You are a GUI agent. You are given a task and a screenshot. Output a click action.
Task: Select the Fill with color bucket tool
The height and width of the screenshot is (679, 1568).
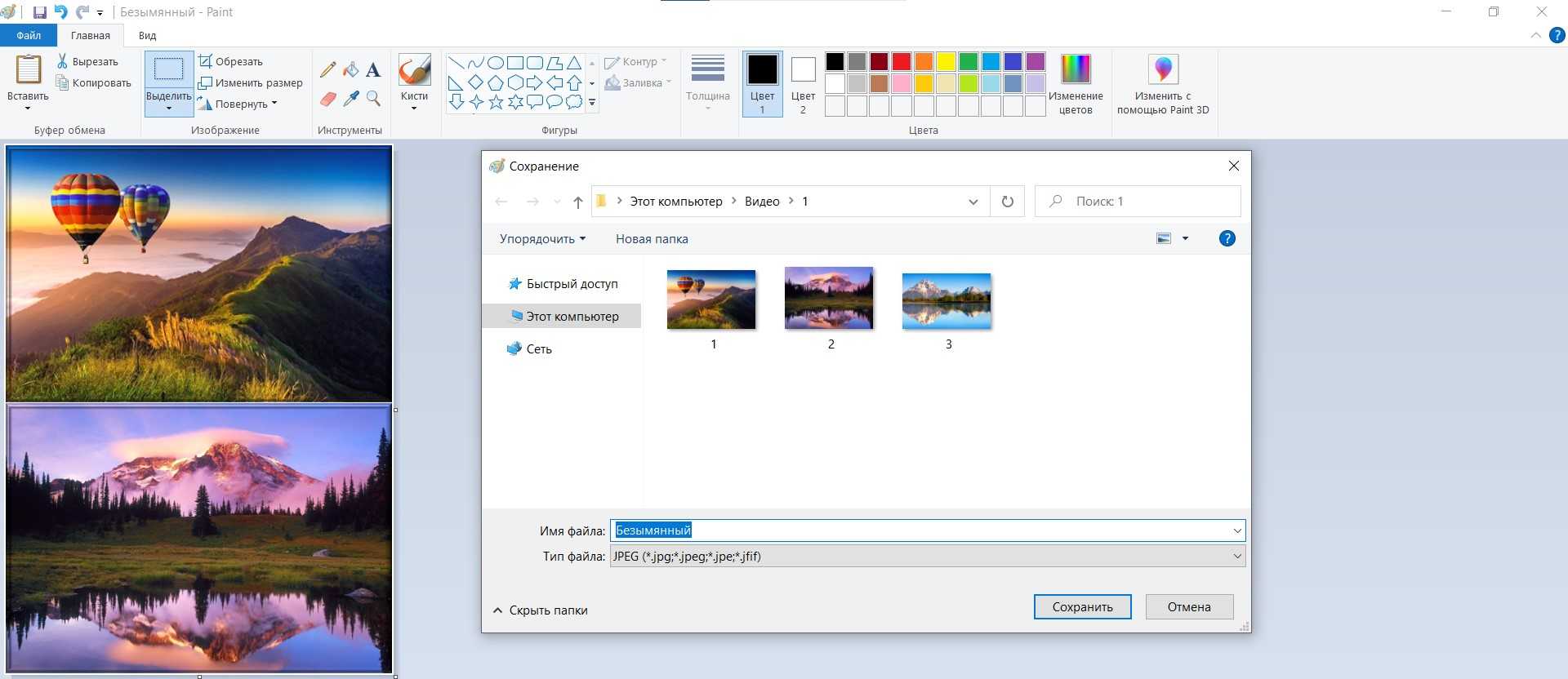coord(350,70)
